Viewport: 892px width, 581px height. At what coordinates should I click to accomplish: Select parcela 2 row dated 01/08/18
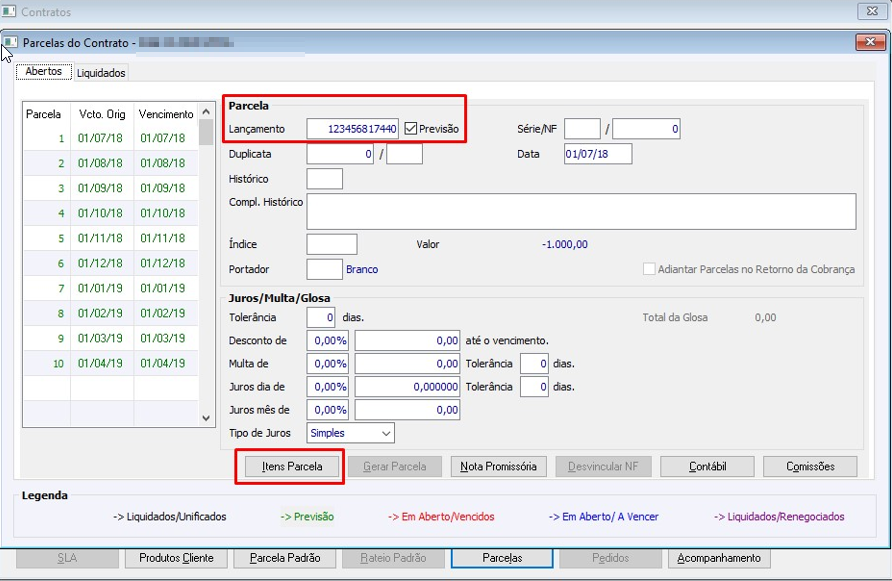point(110,163)
